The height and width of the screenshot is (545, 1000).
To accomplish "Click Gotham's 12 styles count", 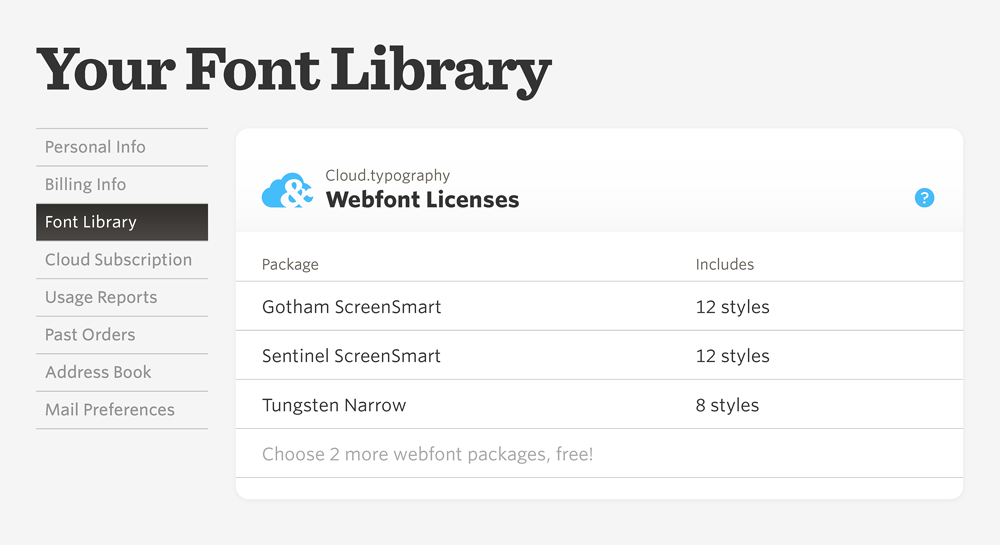I will (x=732, y=307).
